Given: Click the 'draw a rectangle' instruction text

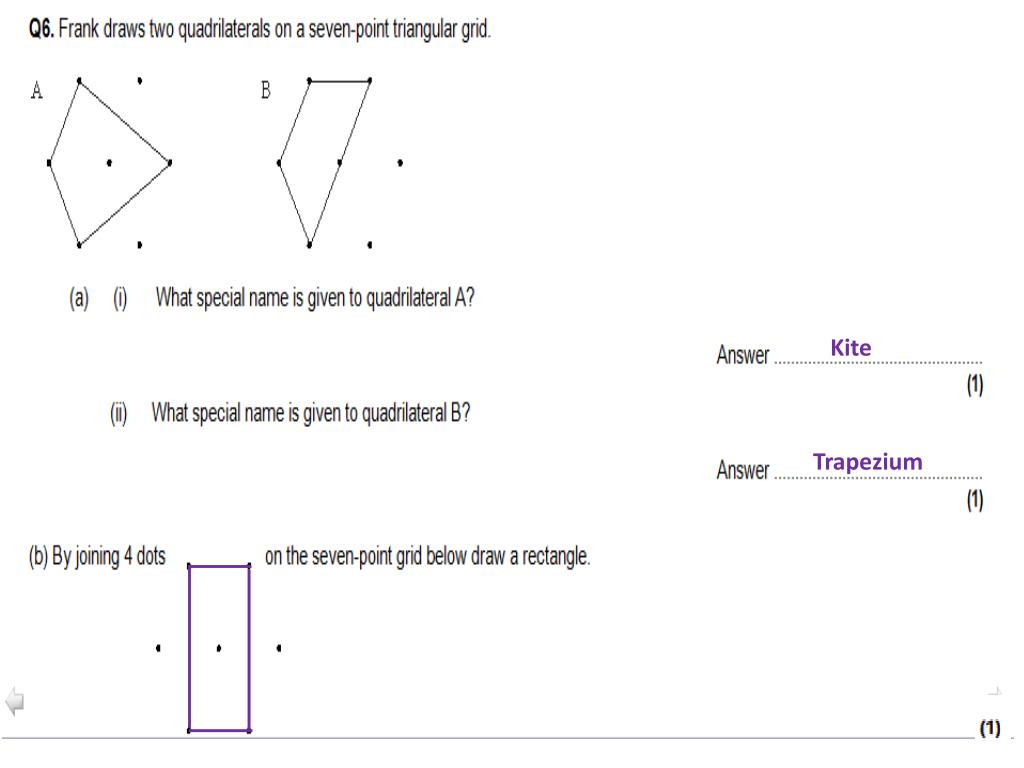Looking at the screenshot, I should pos(427,556).
